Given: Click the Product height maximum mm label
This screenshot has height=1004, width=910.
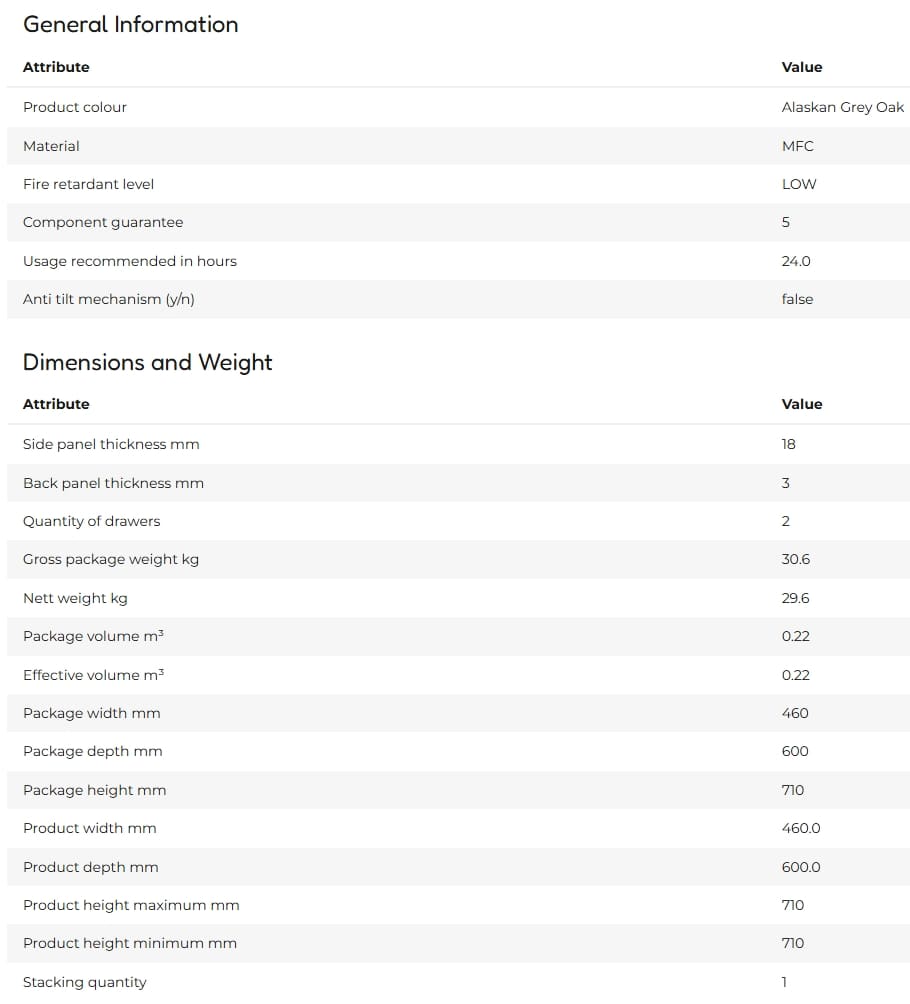Looking at the screenshot, I should coord(131,905).
